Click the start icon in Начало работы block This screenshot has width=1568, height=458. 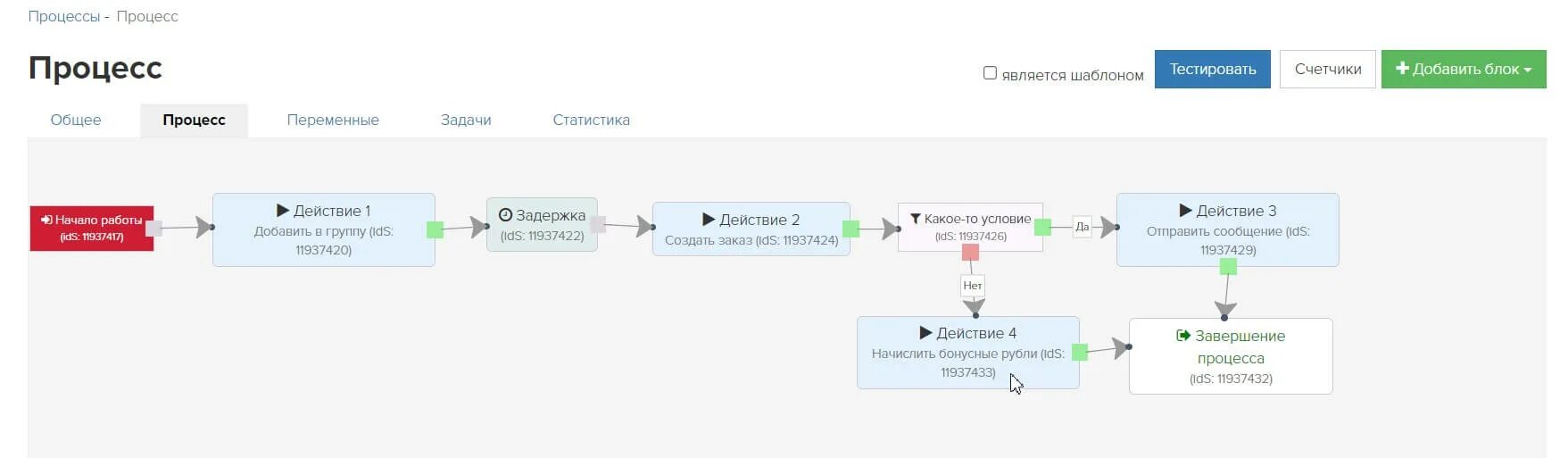pos(46,220)
